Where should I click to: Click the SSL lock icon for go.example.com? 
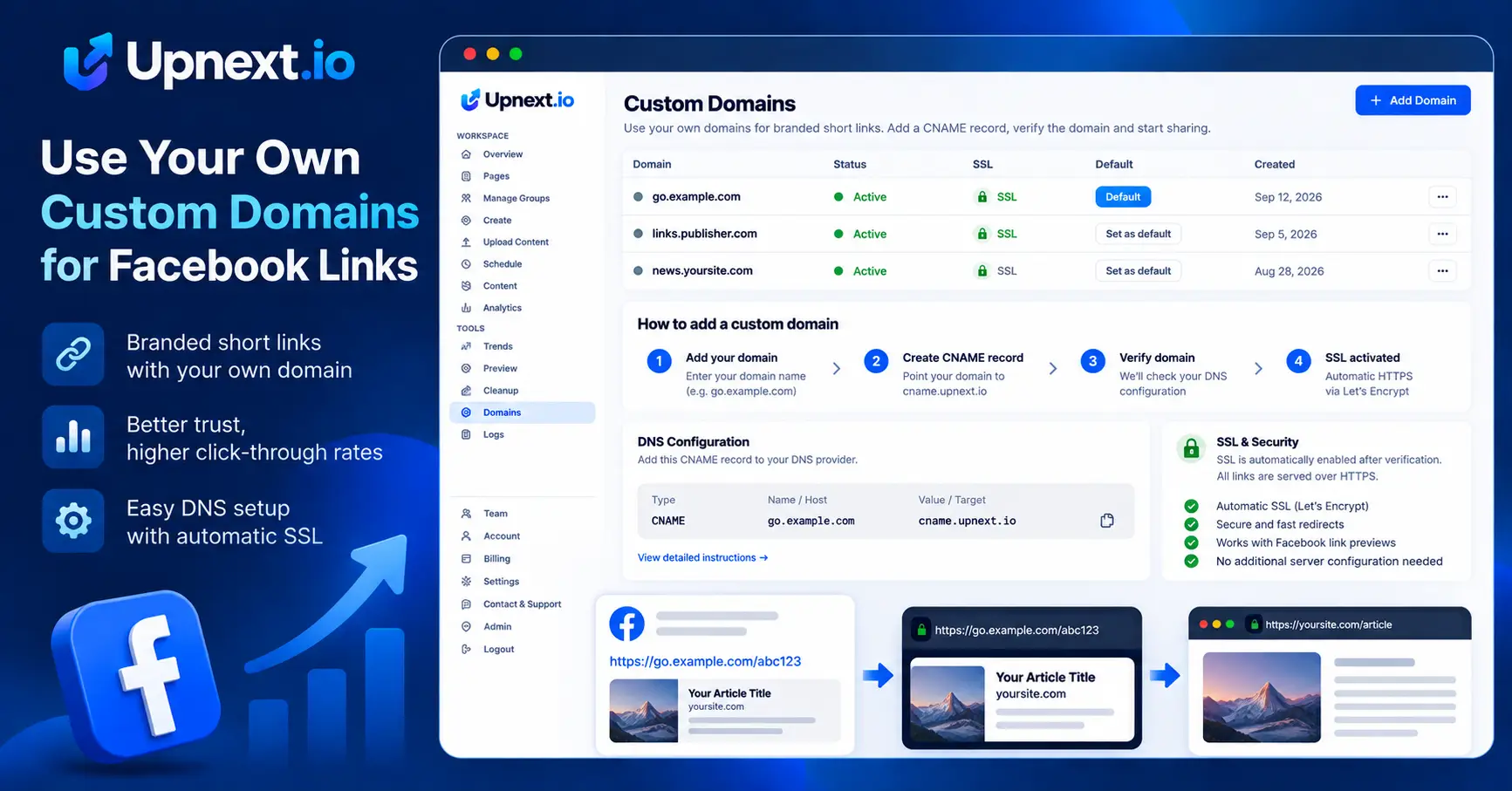coord(982,197)
